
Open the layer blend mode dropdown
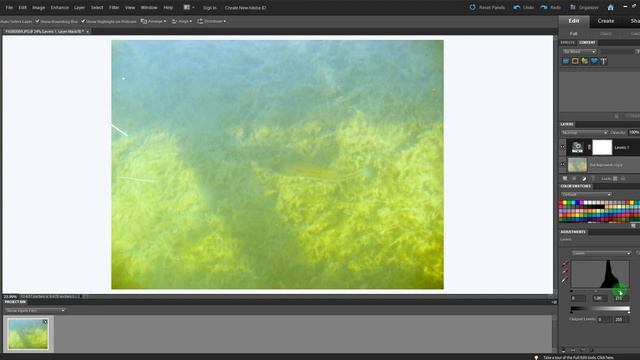[584, 133]
